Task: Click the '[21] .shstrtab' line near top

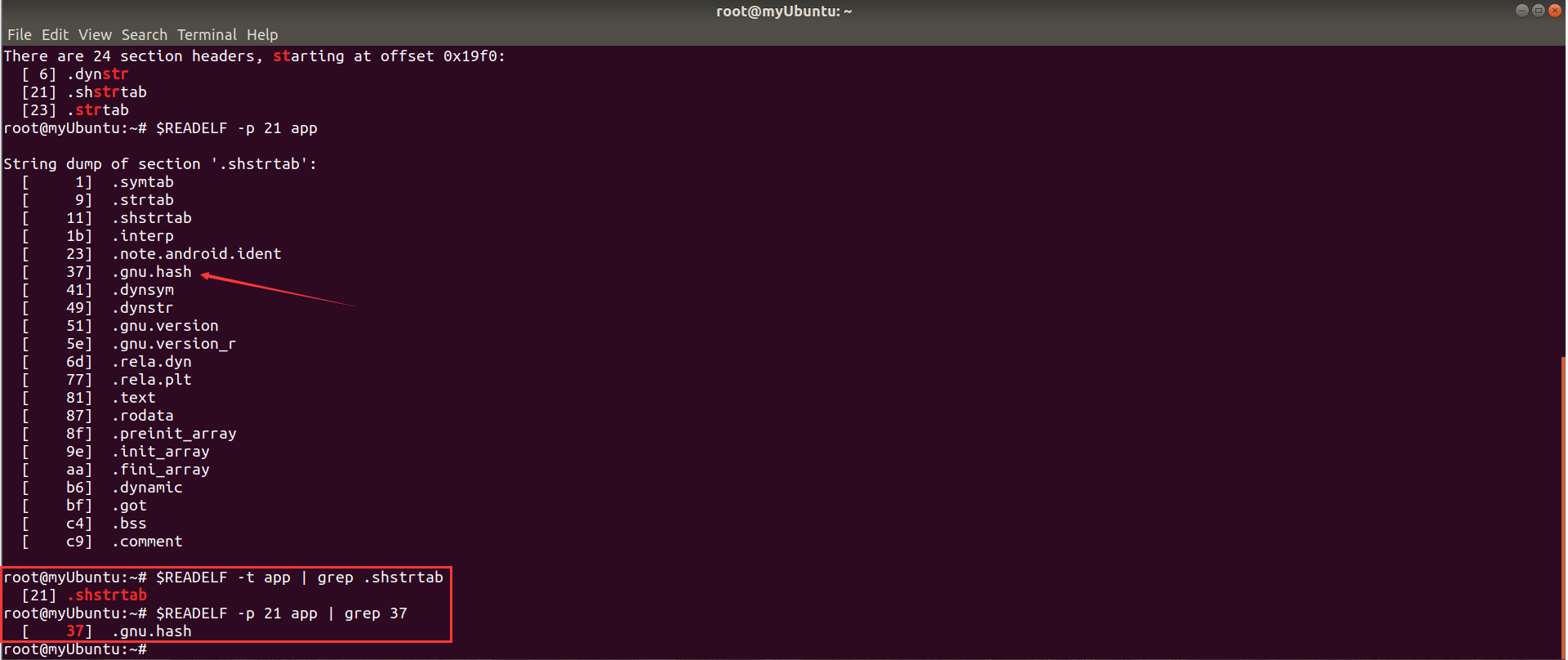Action: (x=84, y=92)
